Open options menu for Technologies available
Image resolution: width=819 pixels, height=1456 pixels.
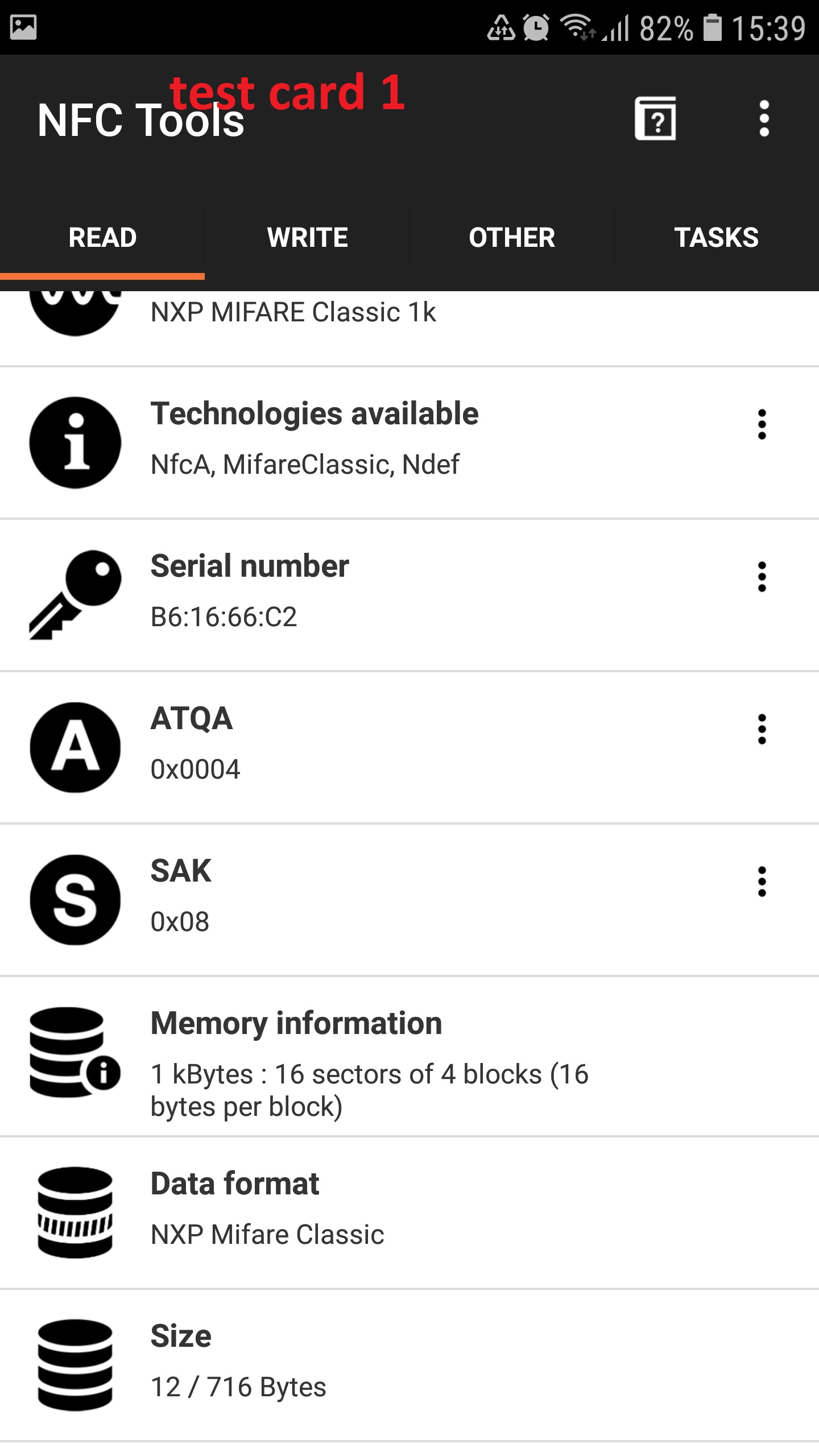pos(762,424)
